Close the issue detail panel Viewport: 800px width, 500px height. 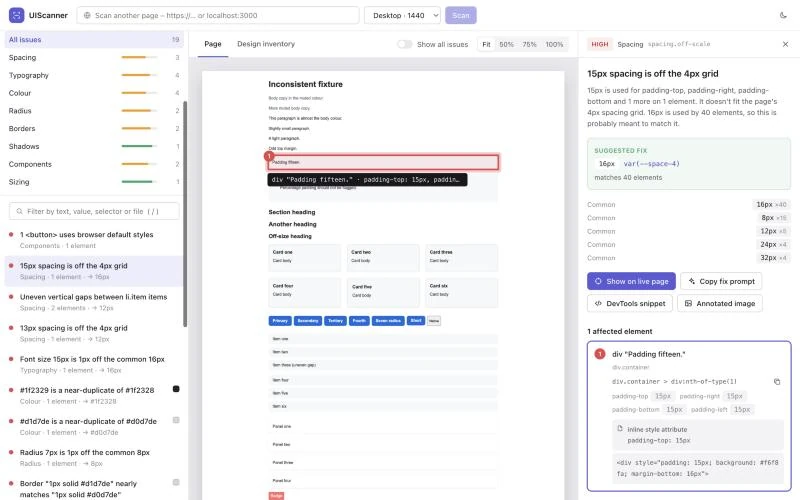pyautogui.click(x=785, y=44)
